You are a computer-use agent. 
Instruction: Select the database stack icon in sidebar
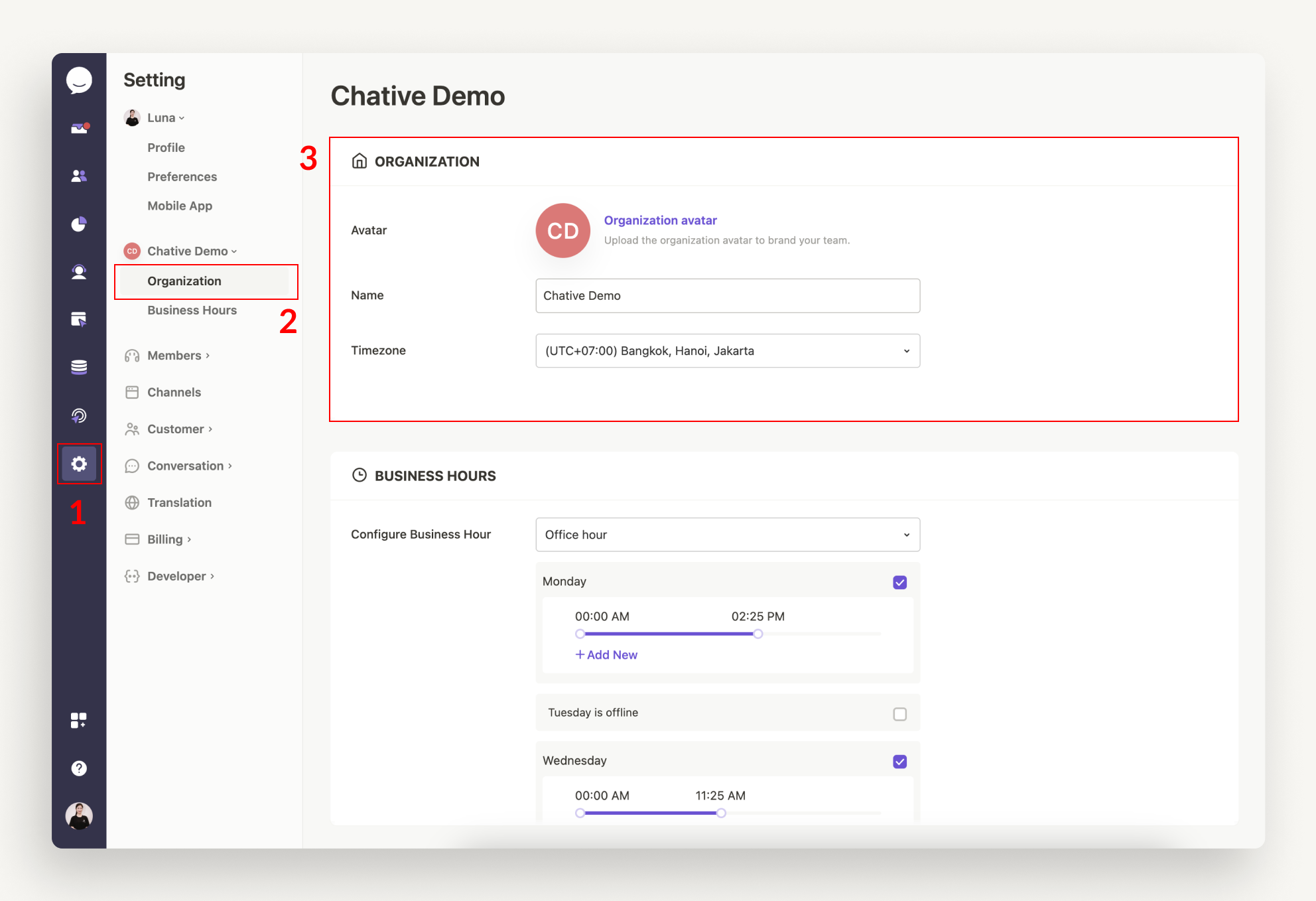79,367
